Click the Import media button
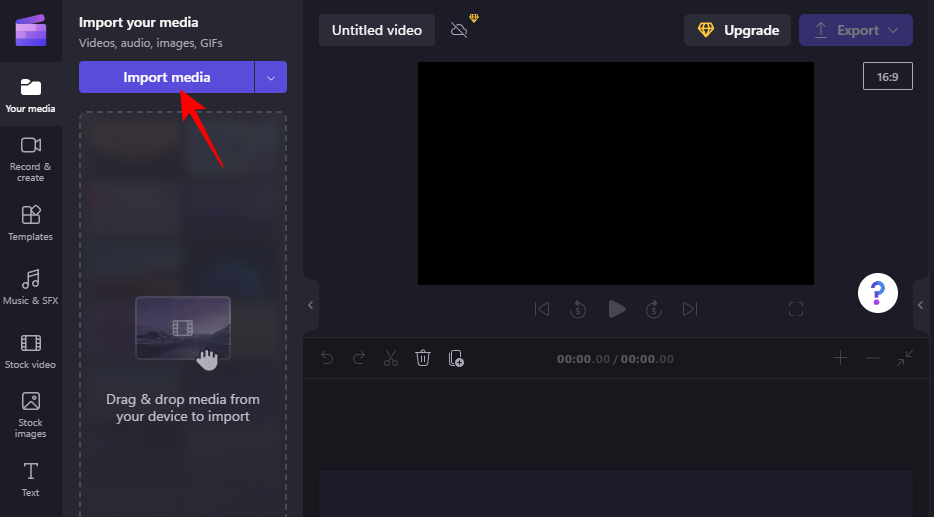This screenshot has width=934, height=517. click(166, 77)
